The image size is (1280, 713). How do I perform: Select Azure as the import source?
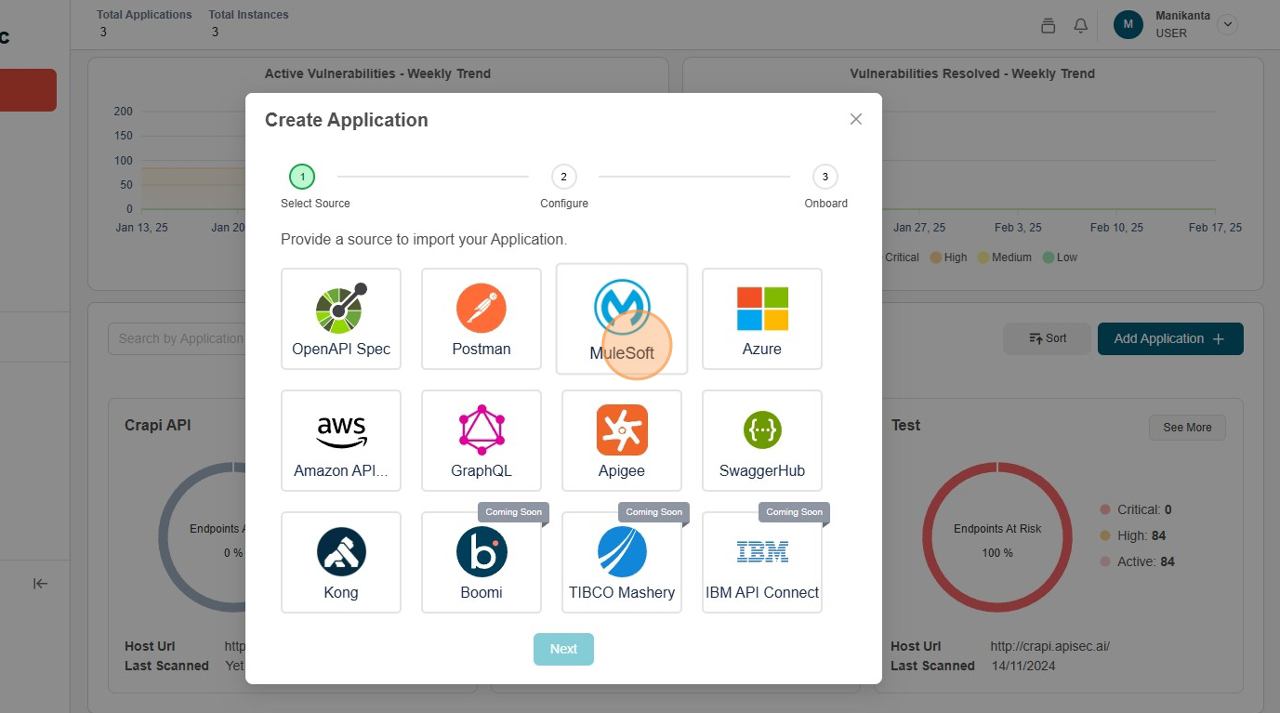coord(762,318)
